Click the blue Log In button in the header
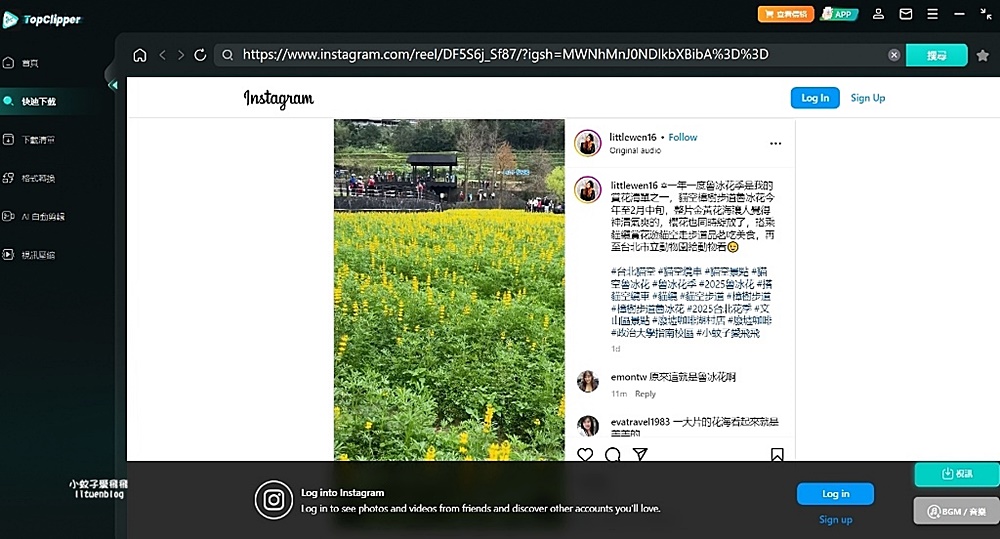Image resolution: width=1000 pixels, height=539 pixels. [x=815, y=98]
